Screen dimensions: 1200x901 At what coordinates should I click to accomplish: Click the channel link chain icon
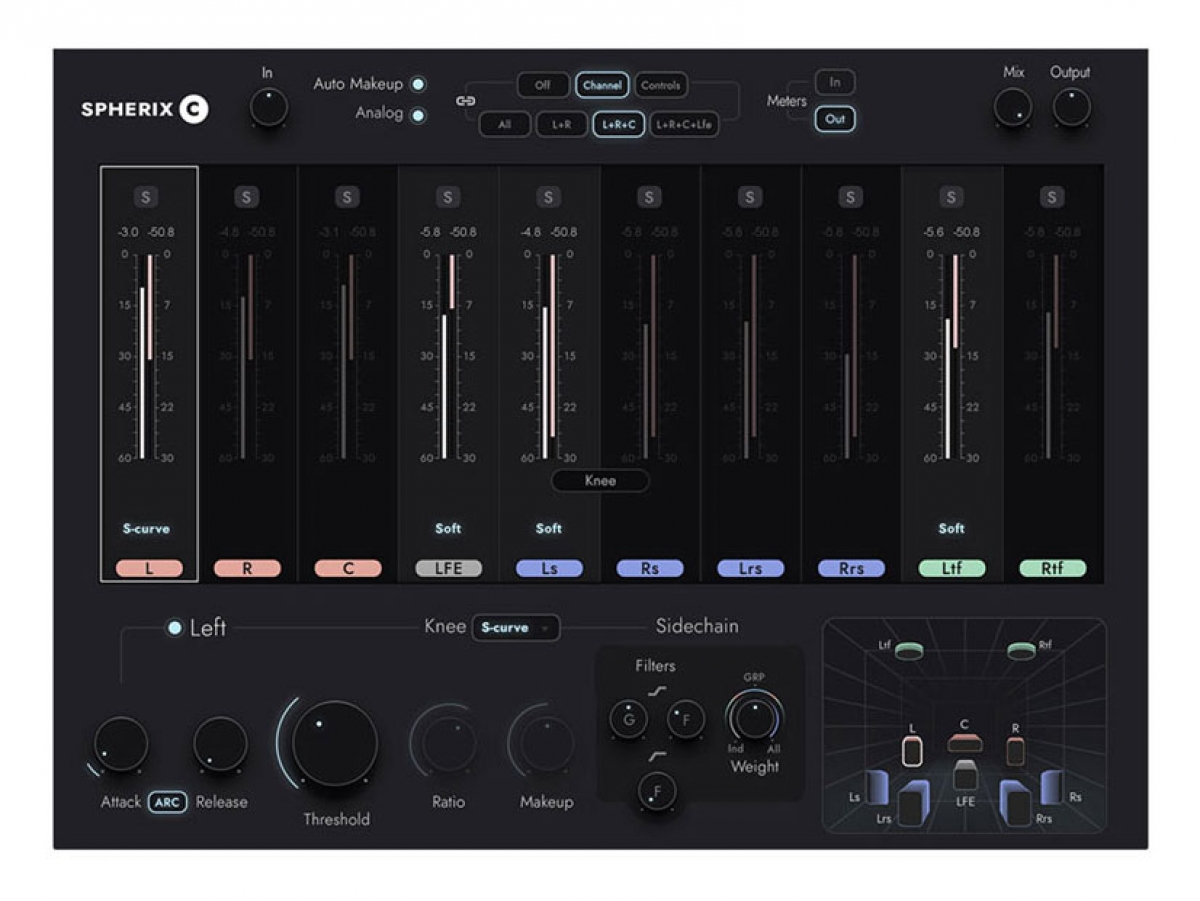(465, 101)
